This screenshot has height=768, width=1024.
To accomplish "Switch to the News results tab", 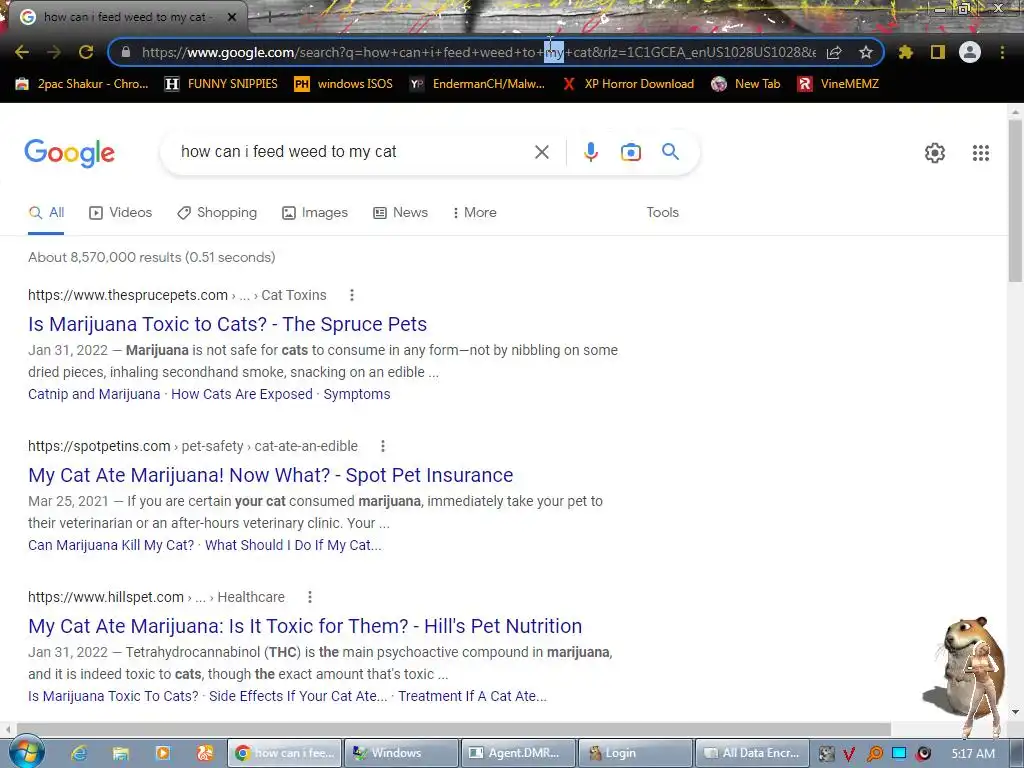I will tap(400, 212).
